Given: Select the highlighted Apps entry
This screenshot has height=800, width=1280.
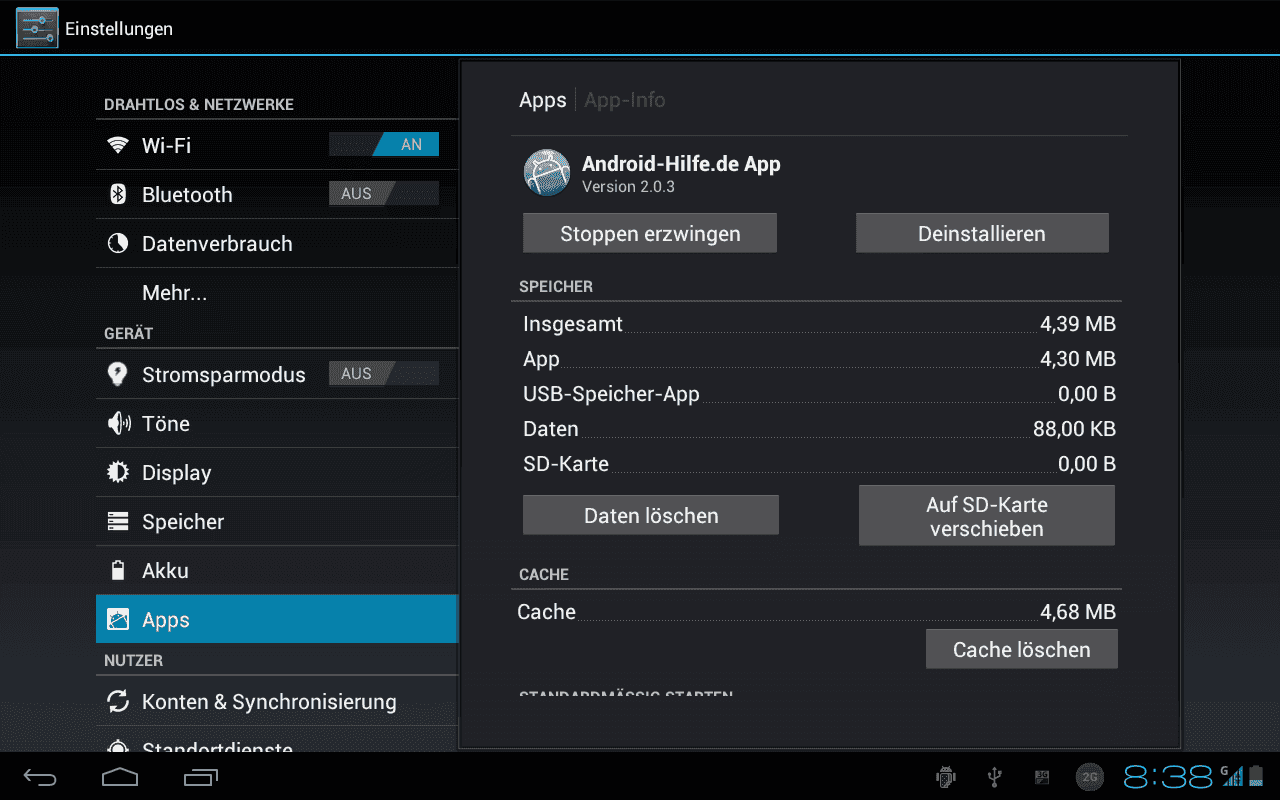Looking at the screenshot, I should click(x=277, y=619).
